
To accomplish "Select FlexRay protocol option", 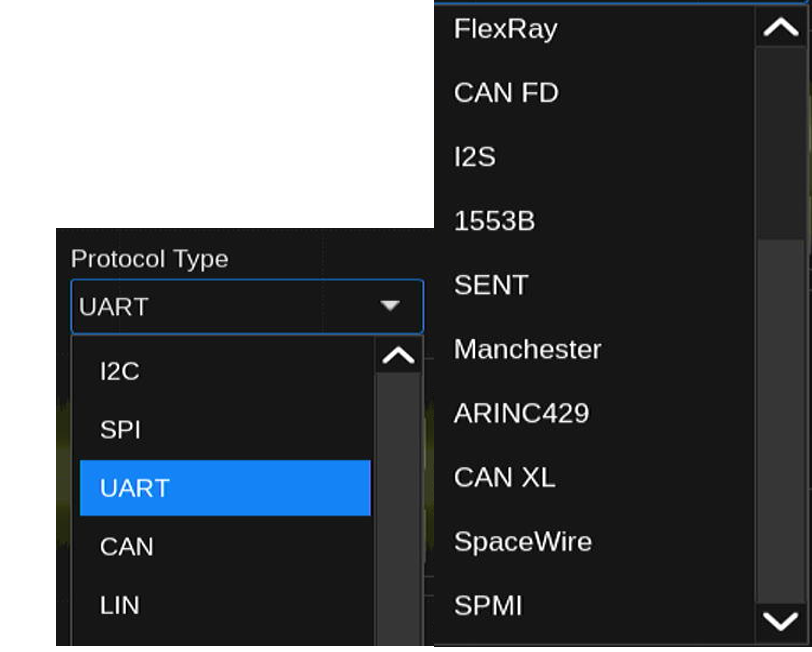I will (x=505, y=29).
